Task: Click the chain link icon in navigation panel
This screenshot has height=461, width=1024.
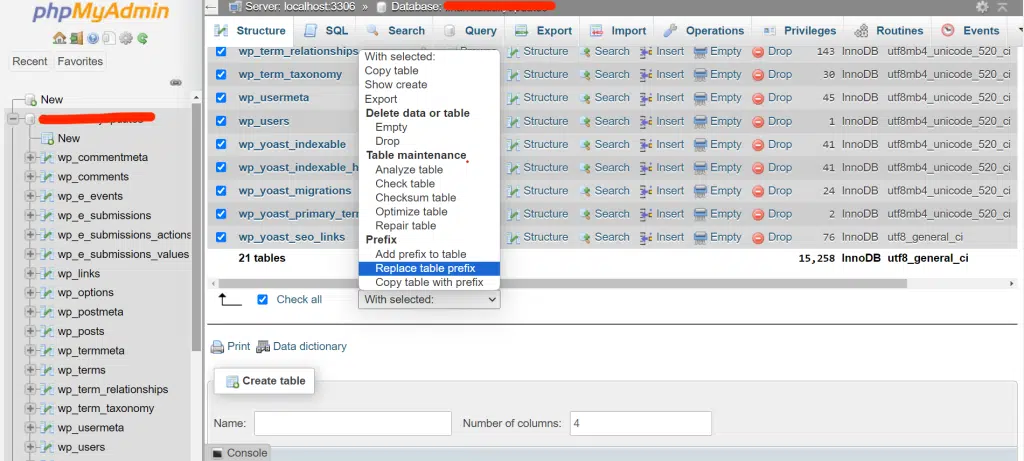Action: (x=175, y=82)
